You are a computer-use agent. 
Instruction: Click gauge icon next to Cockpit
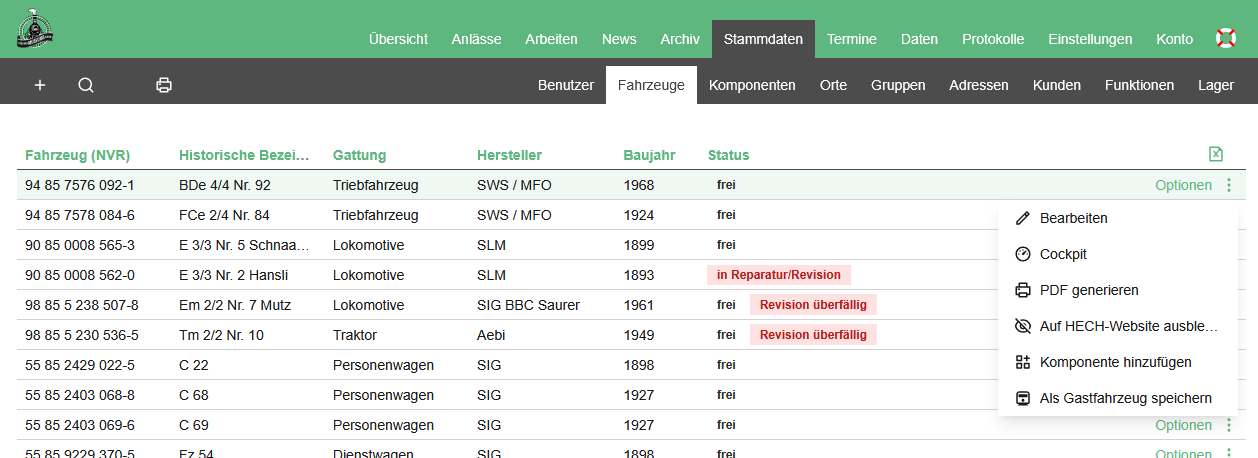(x=1022, y=254)
